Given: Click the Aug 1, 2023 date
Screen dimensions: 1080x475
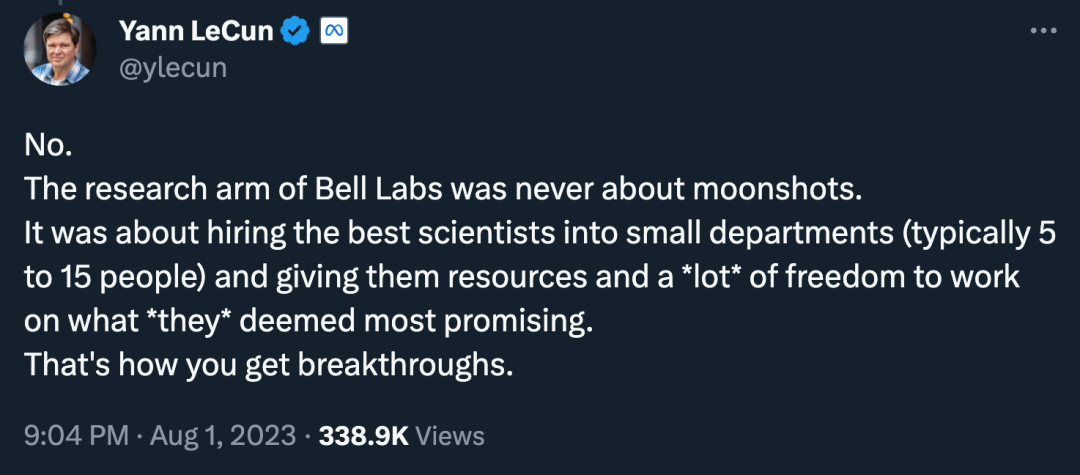Looking at the screenshot, I should [x=223, y=436].
